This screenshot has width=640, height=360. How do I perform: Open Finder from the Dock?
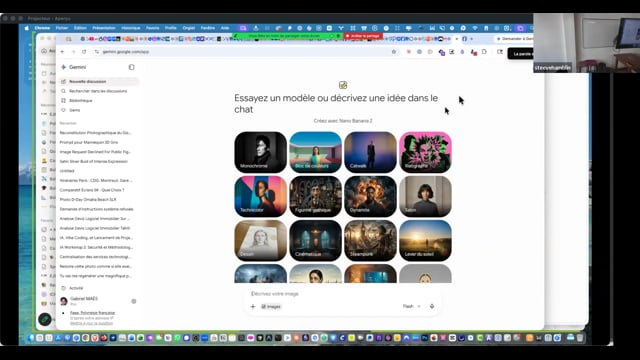tap(31, 338)
